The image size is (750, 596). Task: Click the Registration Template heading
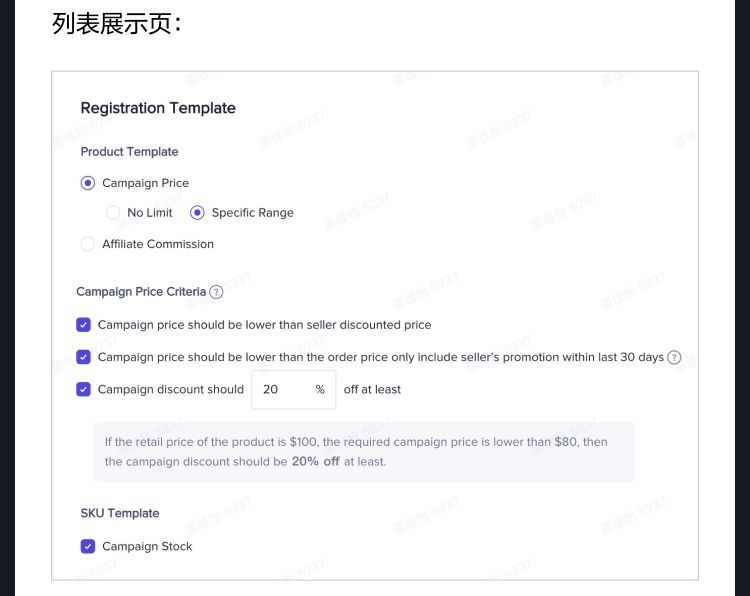coord(158,109)
